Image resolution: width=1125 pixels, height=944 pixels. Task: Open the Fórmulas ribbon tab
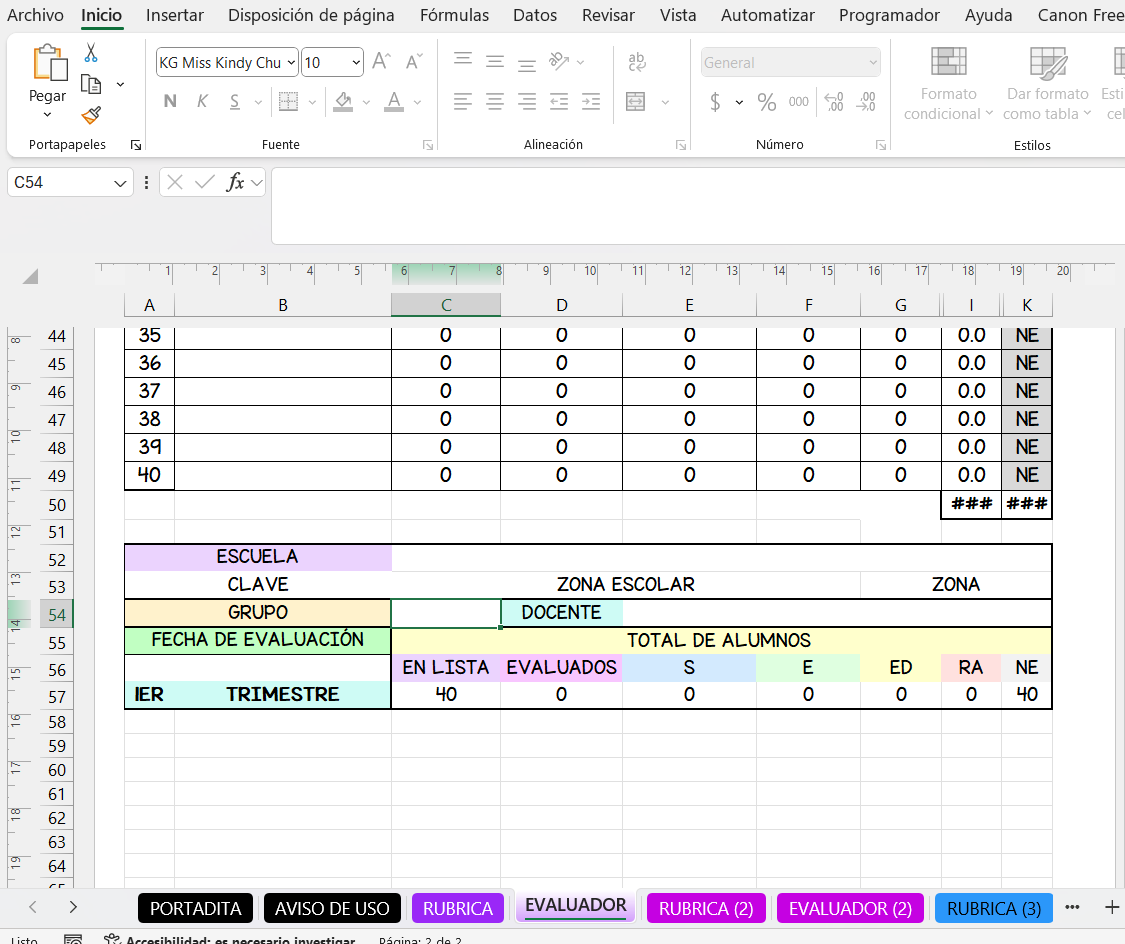click(454, 15)
